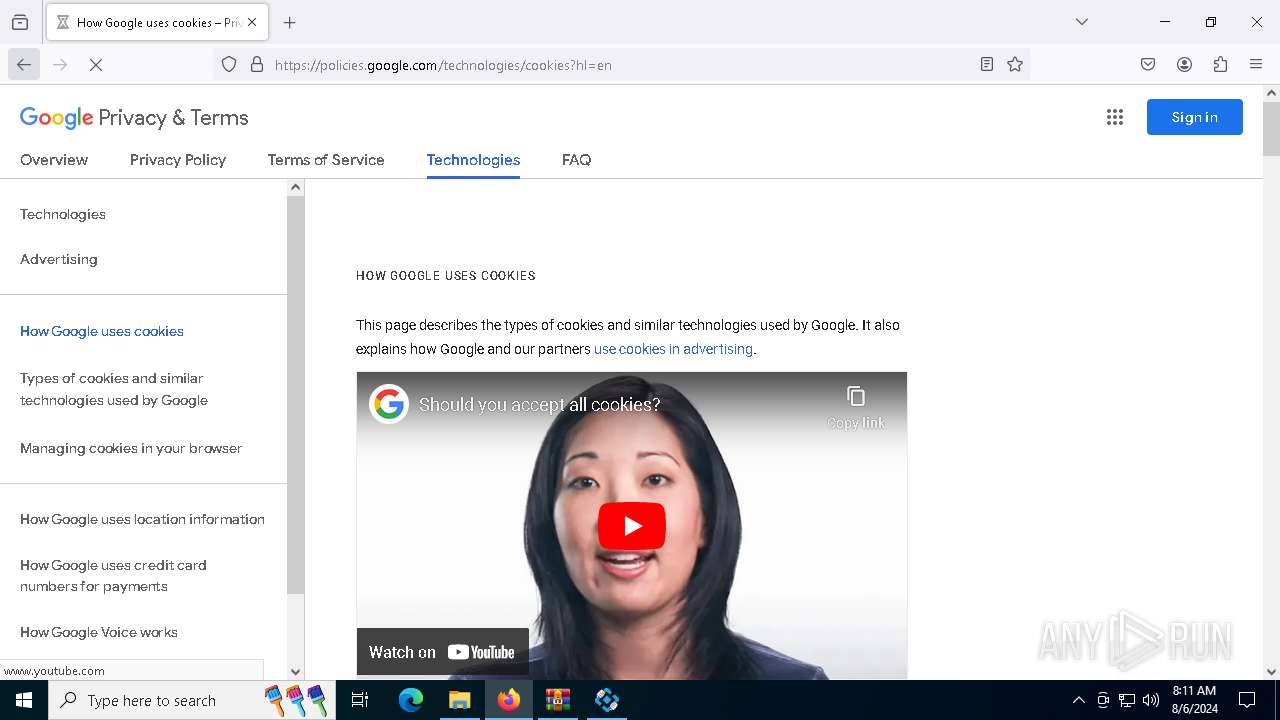The height and width of the screenshot is (720, 1280).
Task: Show hidden tray icons chevron
Action: tap(1078, 700)
